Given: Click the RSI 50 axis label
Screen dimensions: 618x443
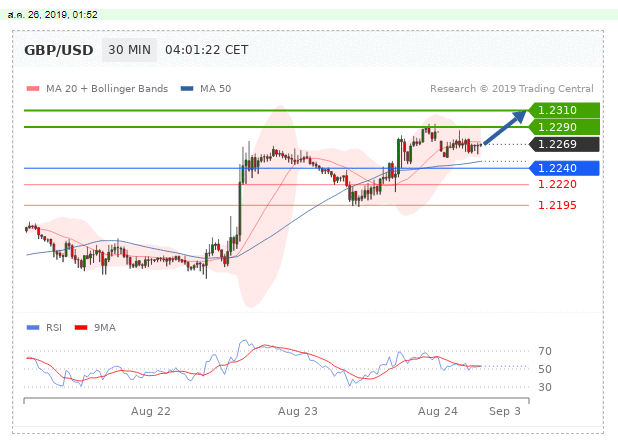Looking at the screenshot, I should click(x=545, y=369).
